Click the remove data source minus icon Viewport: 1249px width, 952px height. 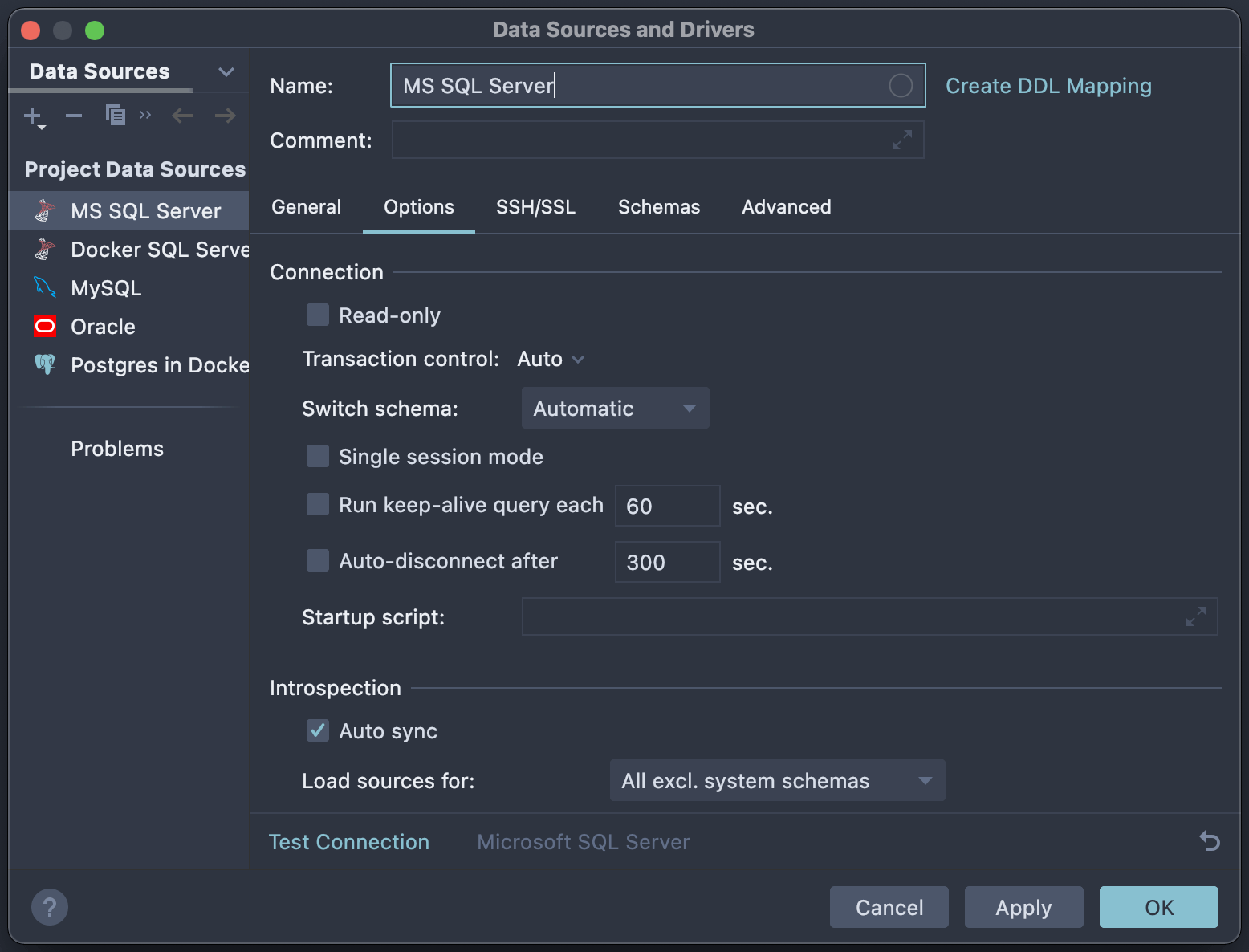[x=74, y=116]
